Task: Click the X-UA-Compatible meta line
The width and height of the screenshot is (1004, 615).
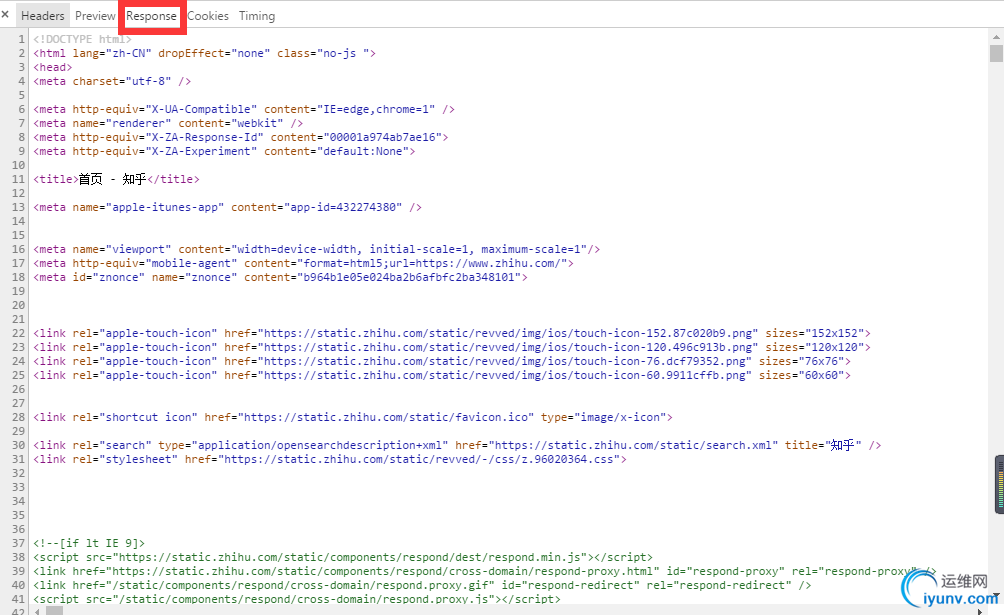Action: point(244,109)
